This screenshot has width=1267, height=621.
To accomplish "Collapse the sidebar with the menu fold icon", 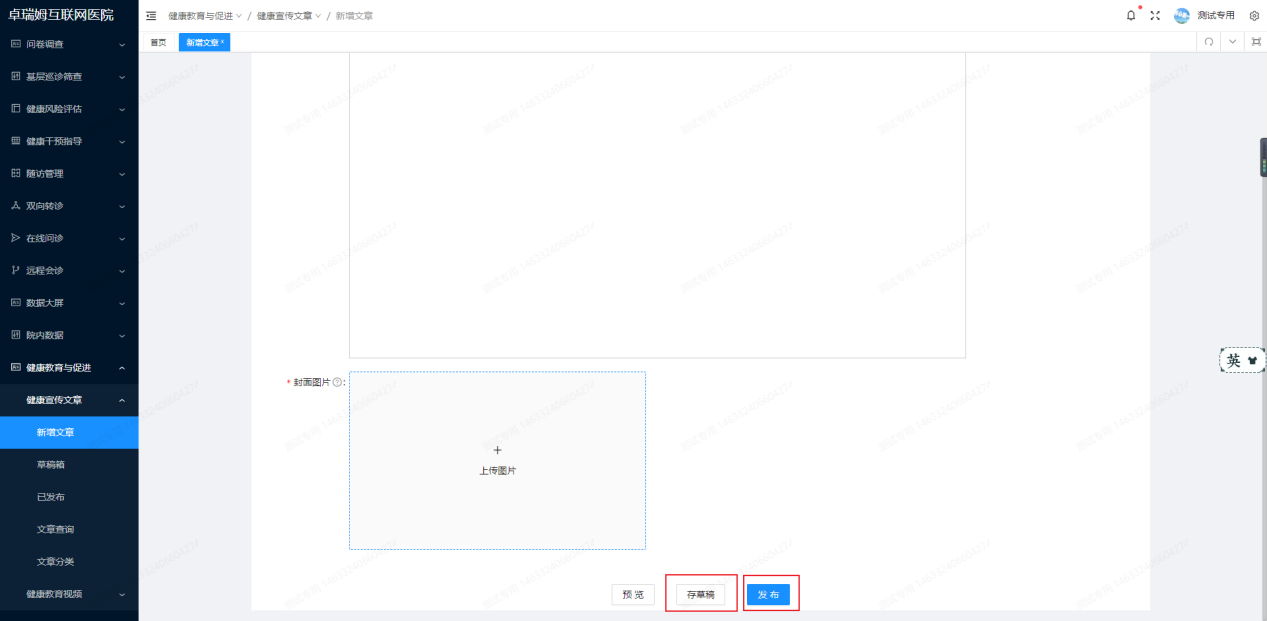I will 151,16.
